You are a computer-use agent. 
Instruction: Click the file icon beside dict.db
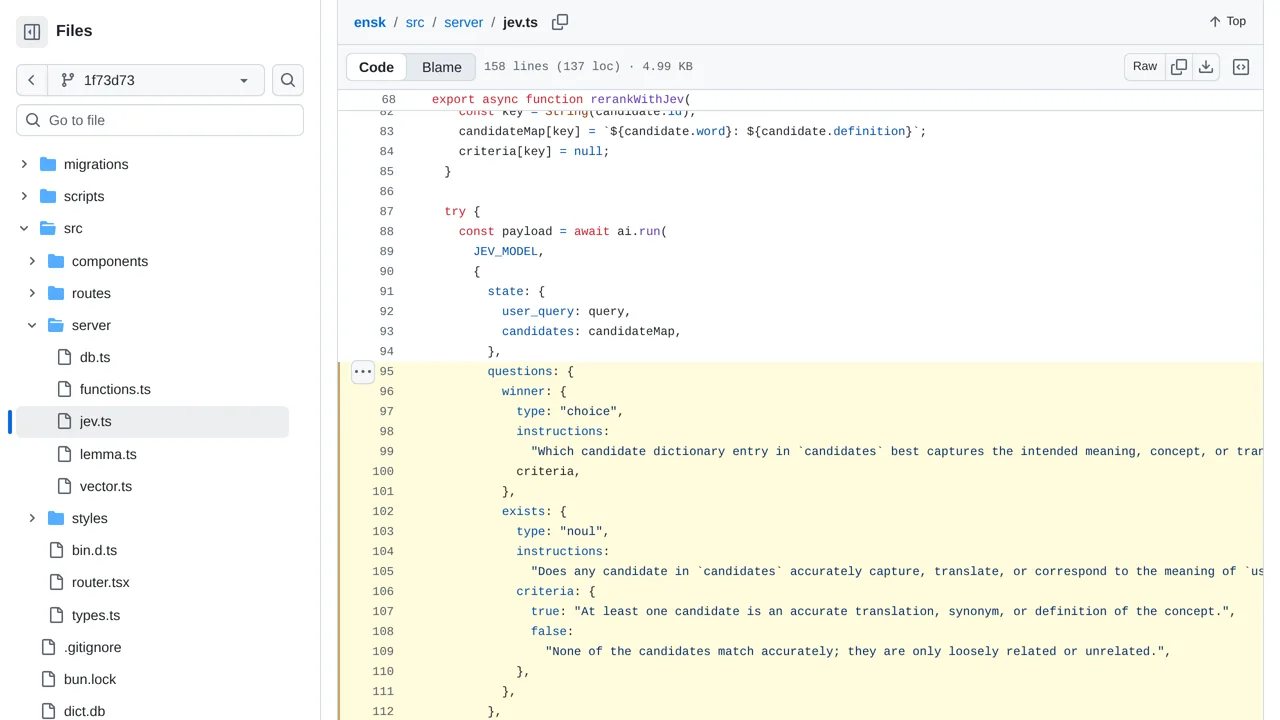(x=48, y=711)
